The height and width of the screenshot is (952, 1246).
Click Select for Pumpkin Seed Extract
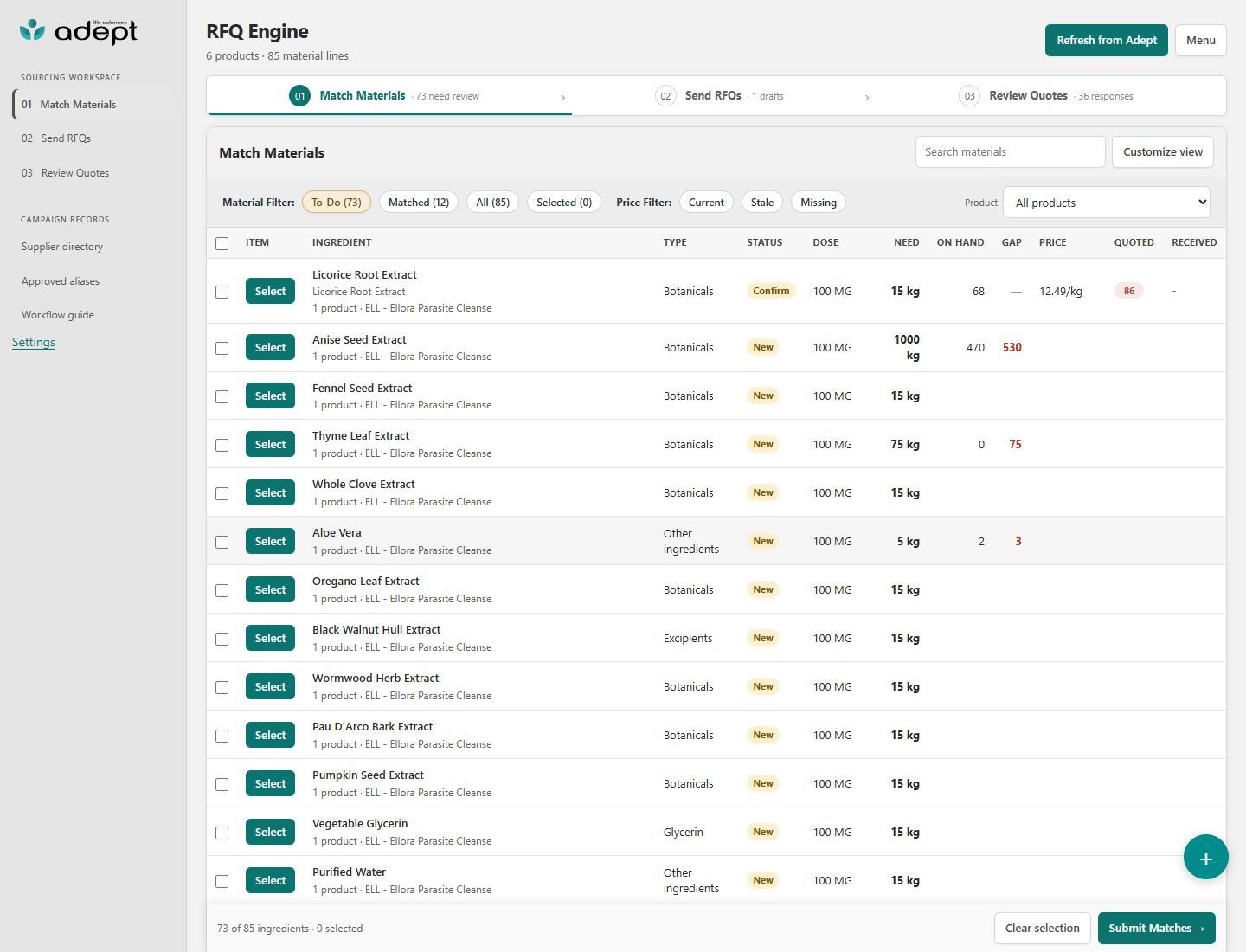pos(270,784)
